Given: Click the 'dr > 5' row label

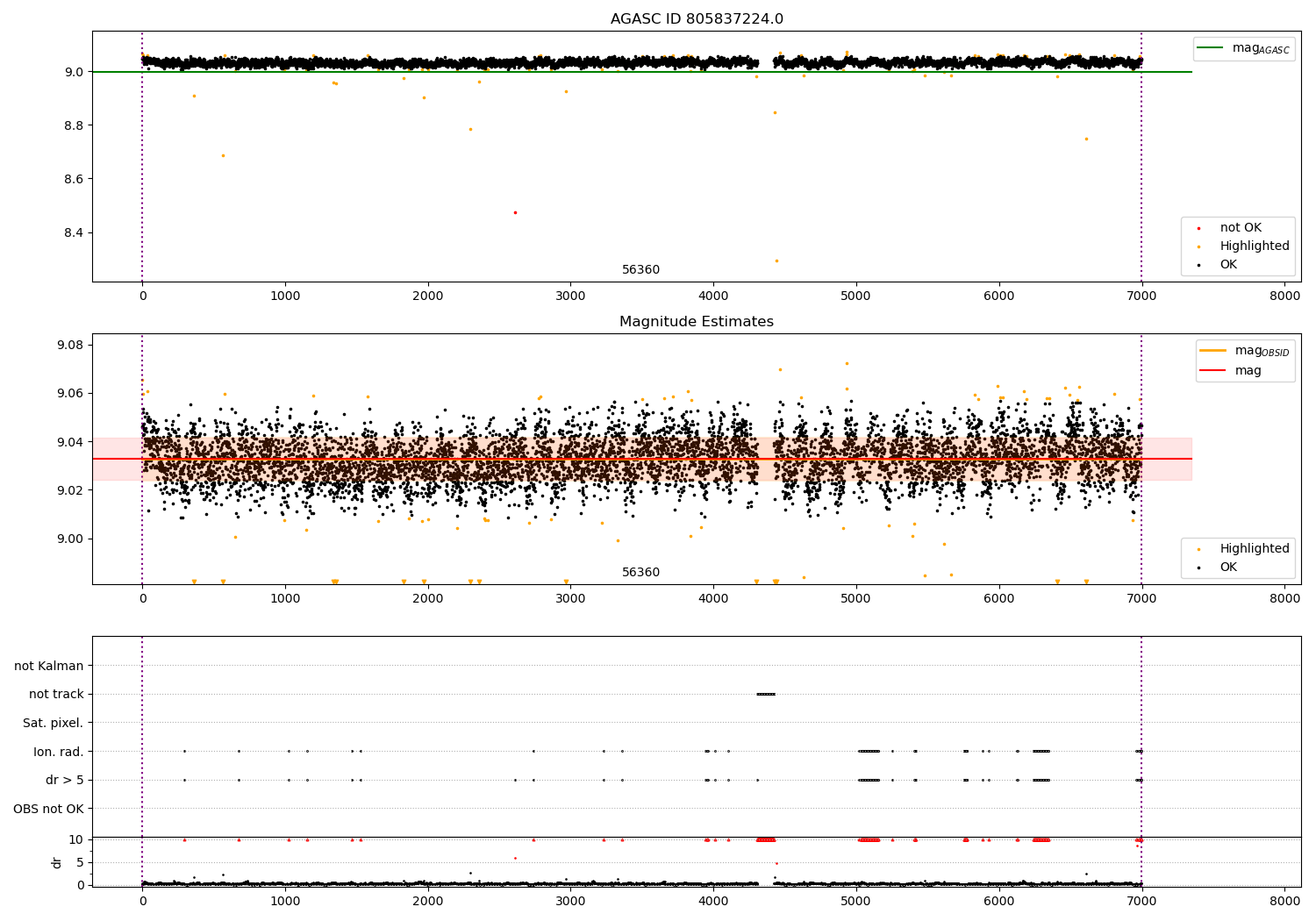Looking at the screenshot, I should 65,781.
